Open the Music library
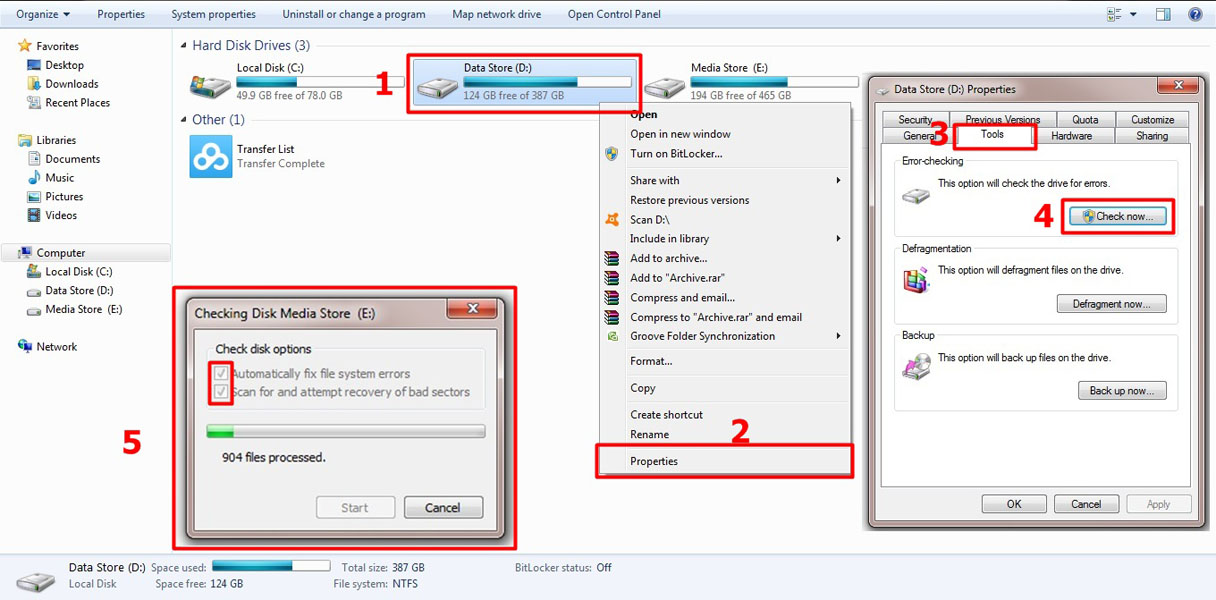 click(x=60, y=178)
